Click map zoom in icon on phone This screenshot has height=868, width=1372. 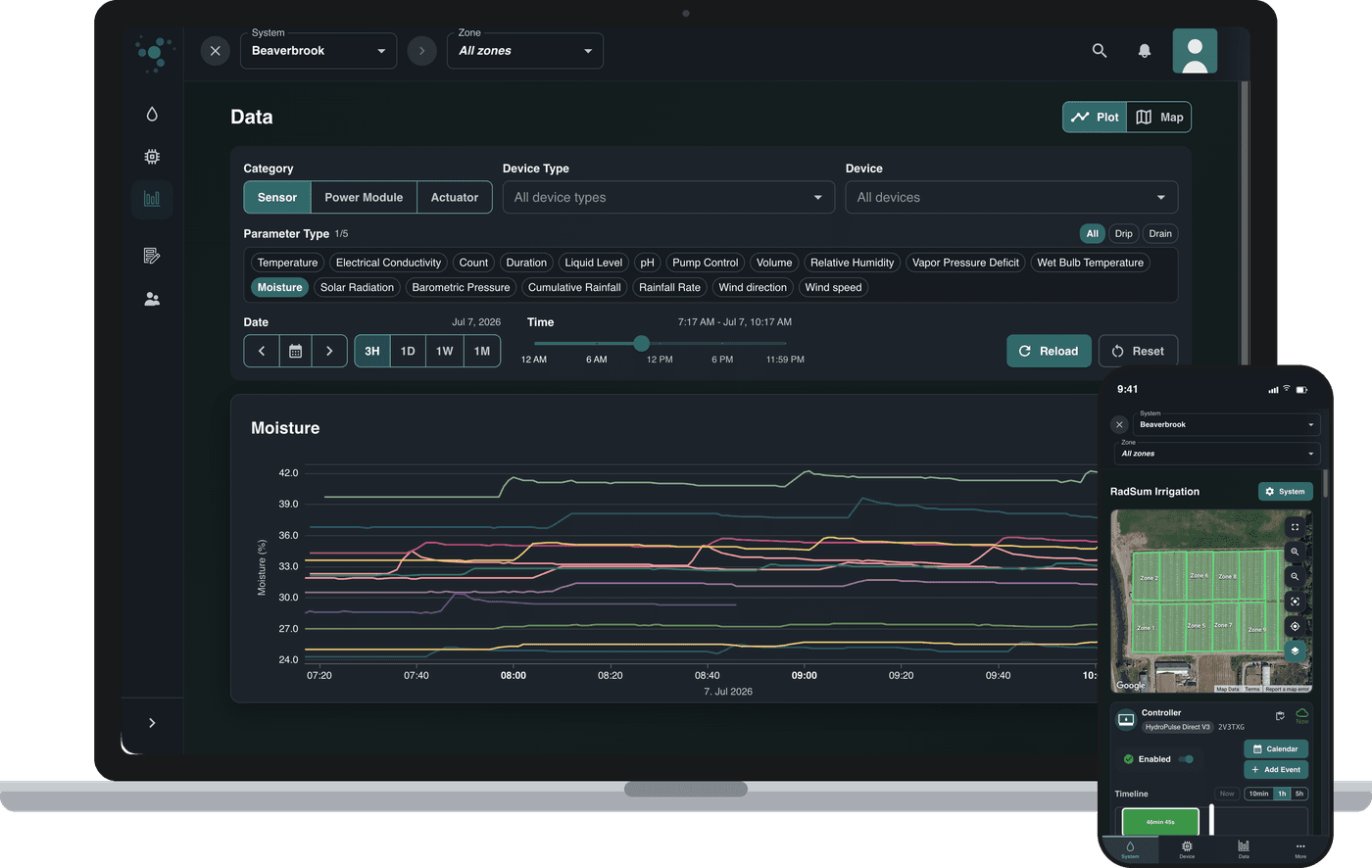[x=1295, y=553]
